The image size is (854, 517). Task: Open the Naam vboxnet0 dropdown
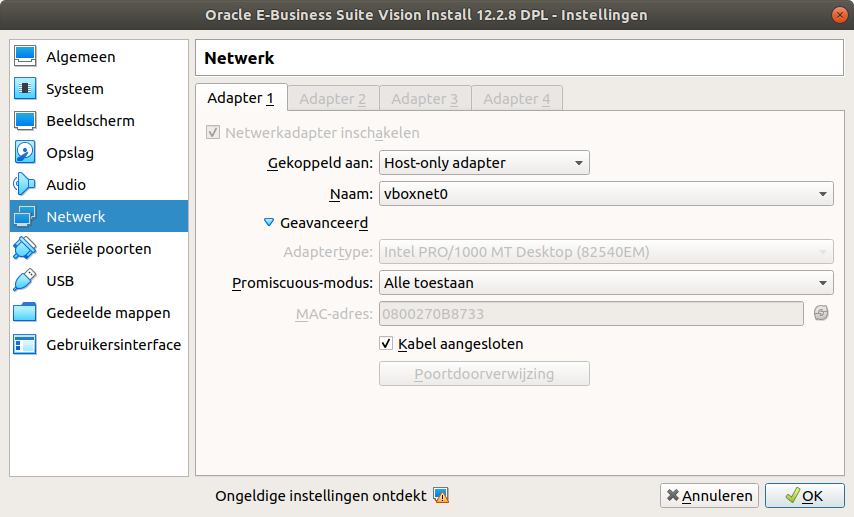click(x=606, y=195)
